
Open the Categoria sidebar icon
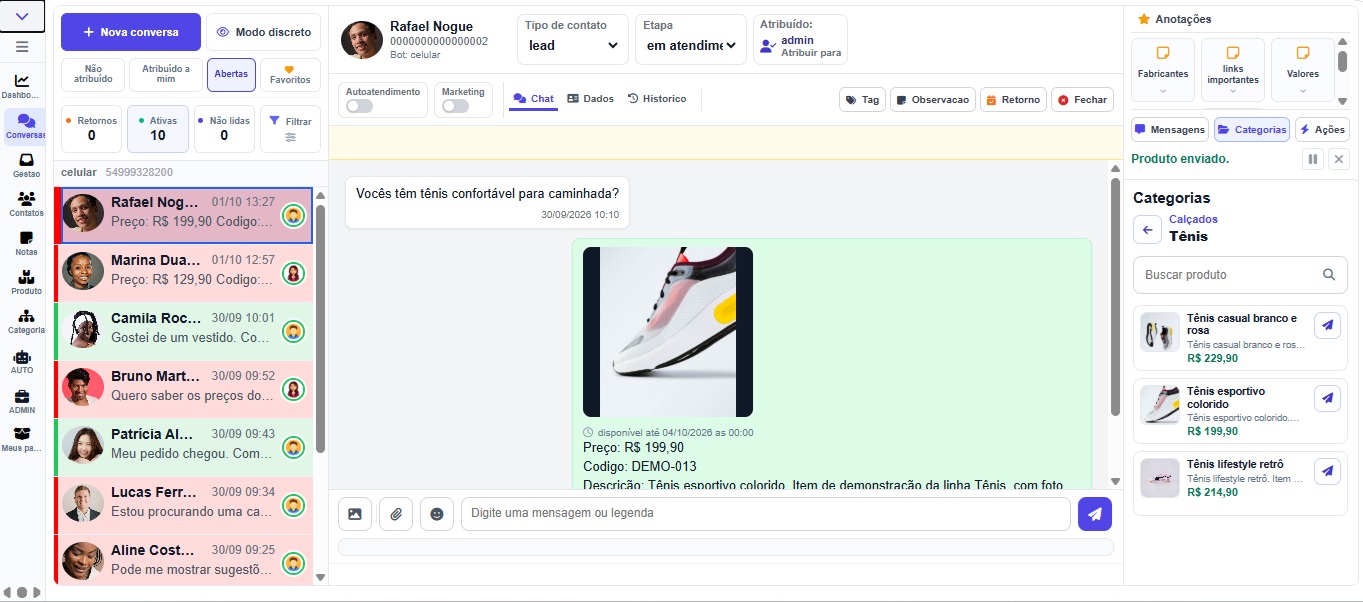pyautogui.click(x=25, y=321)
